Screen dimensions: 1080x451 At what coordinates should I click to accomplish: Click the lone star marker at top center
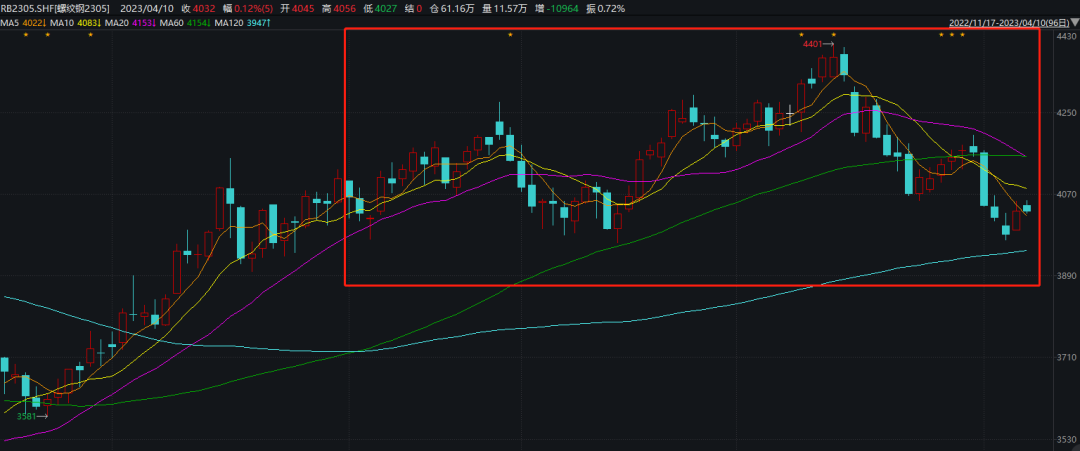point(510,36)
